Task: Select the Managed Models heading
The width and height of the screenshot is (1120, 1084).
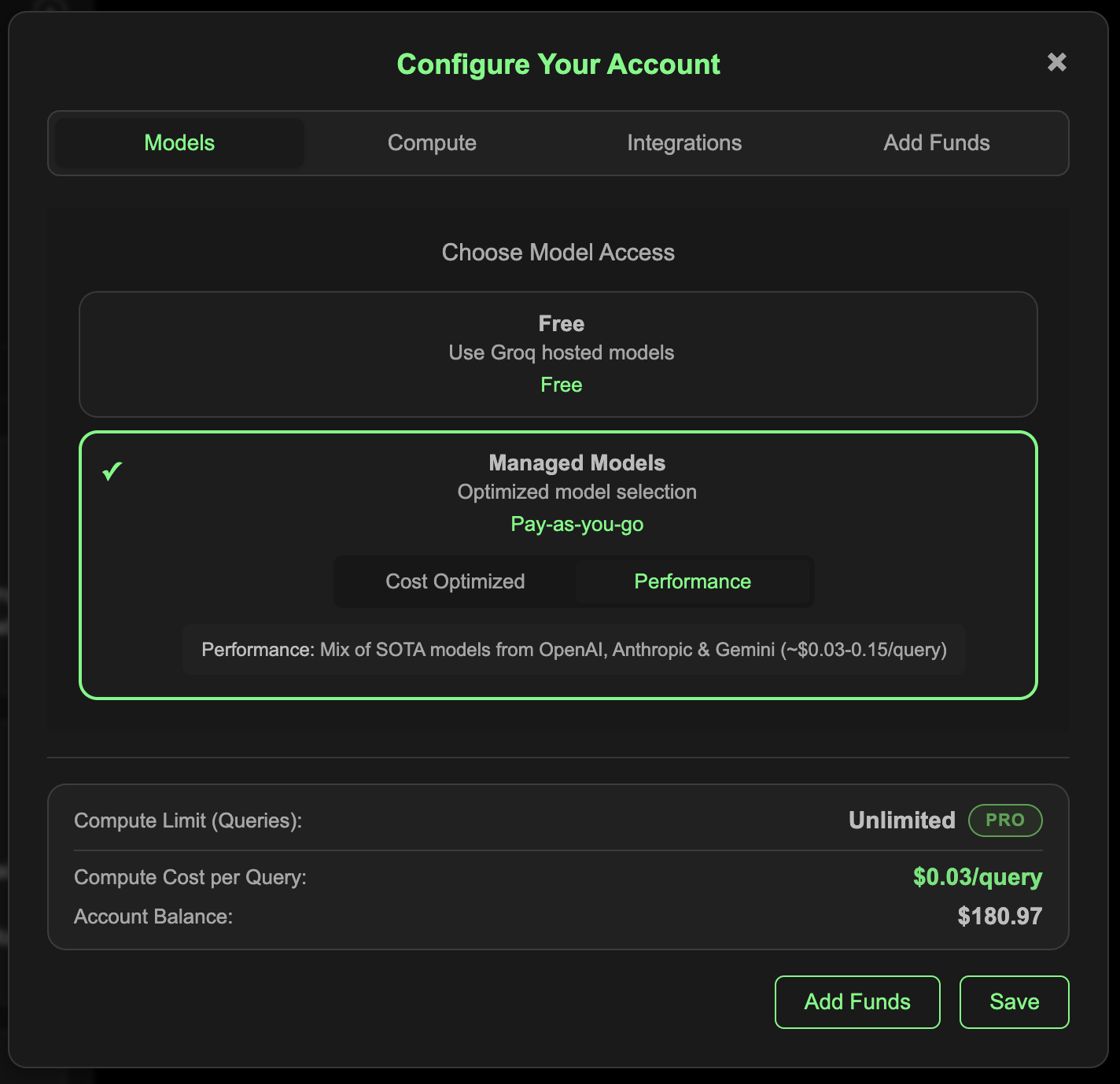Action: coord(577,463)
